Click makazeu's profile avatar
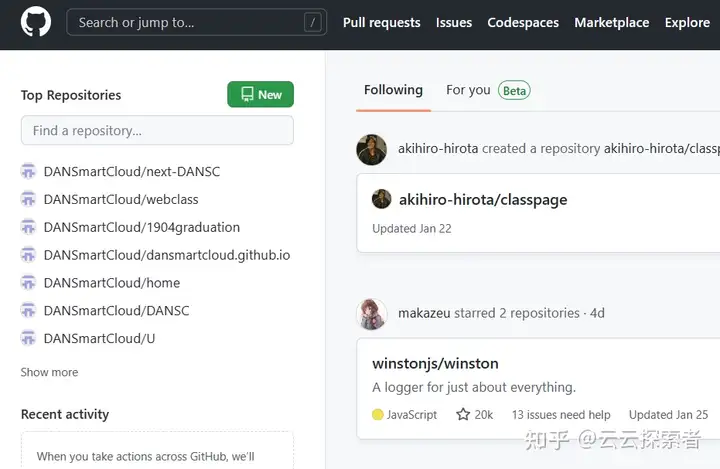The image size is (720, 469). 372,313
